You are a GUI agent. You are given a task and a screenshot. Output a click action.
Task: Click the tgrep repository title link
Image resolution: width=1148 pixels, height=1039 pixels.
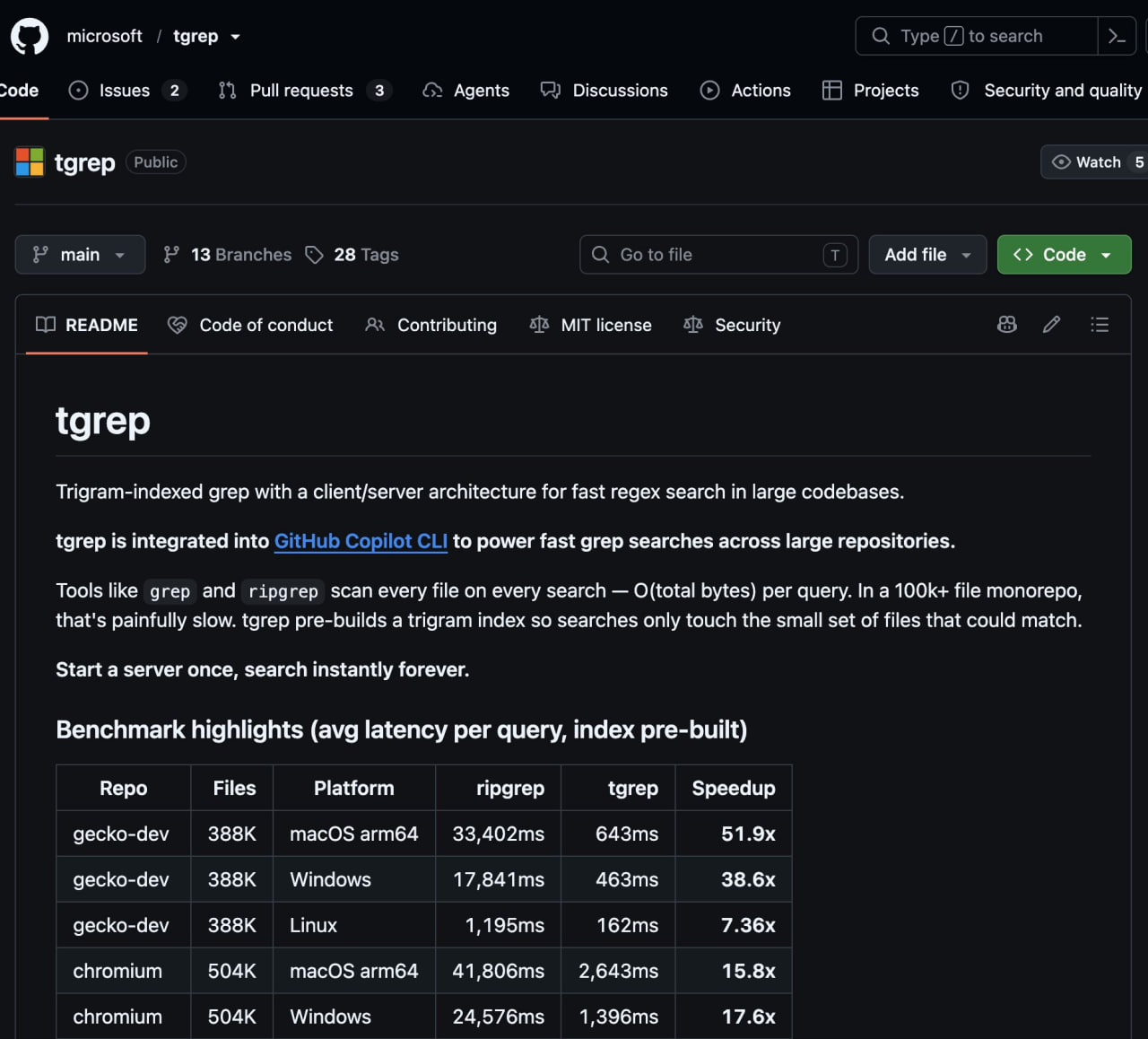pos(84,162)
